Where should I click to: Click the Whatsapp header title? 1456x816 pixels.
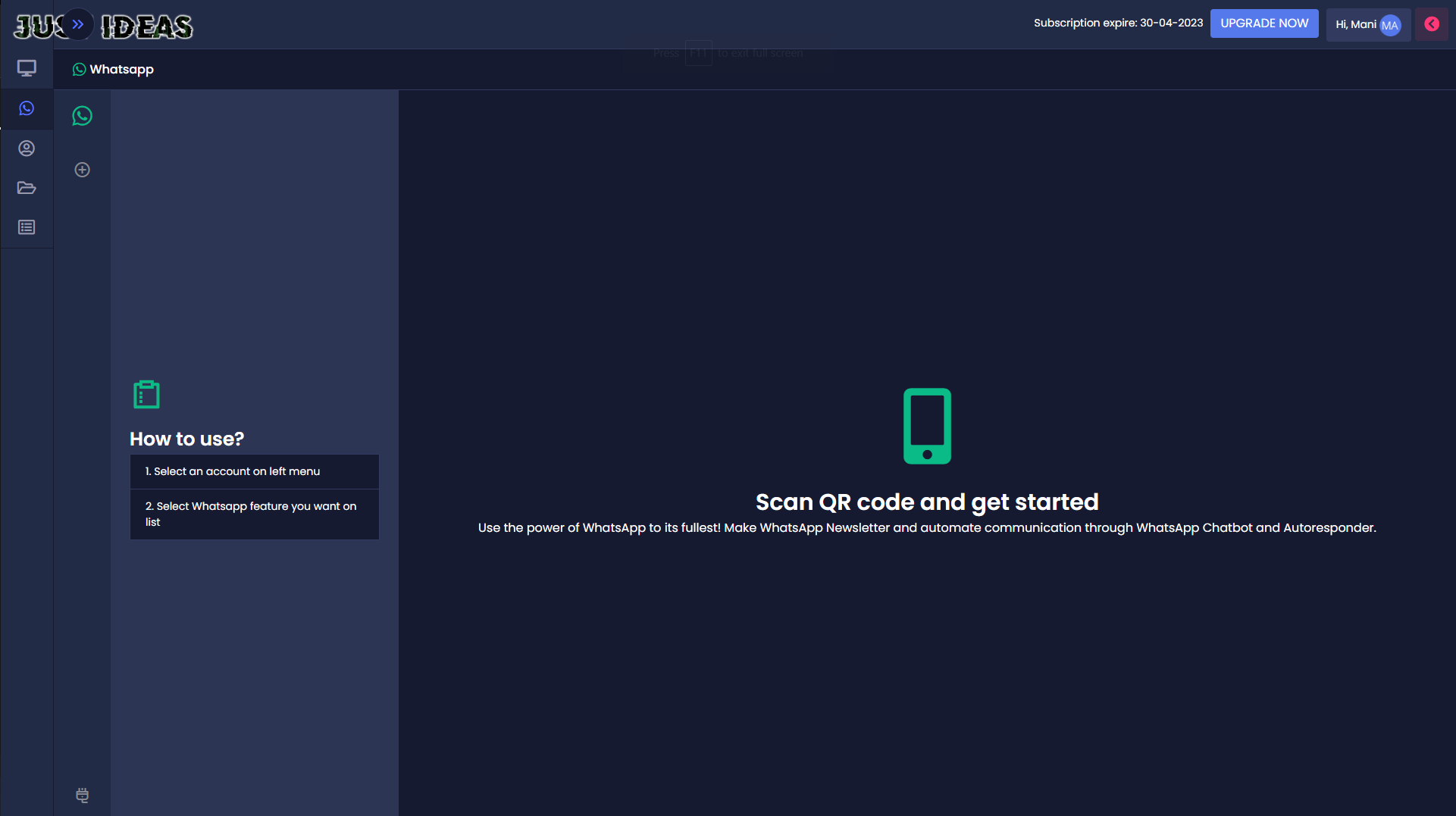tap(121, 69)
